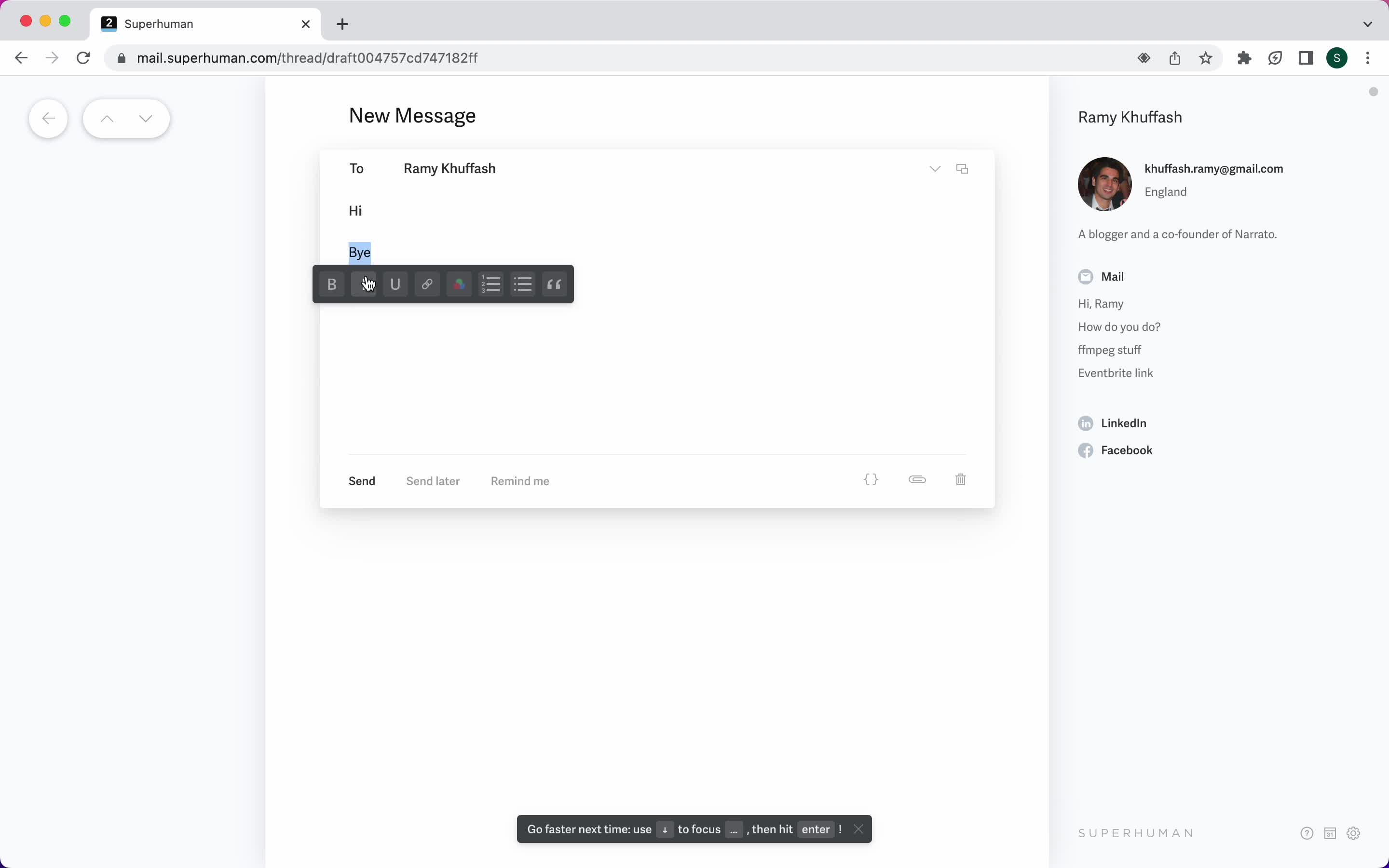Open Ramy's Facebook profile
1389x868 pixels.
pyautogui.click(x=1127, y=450)
